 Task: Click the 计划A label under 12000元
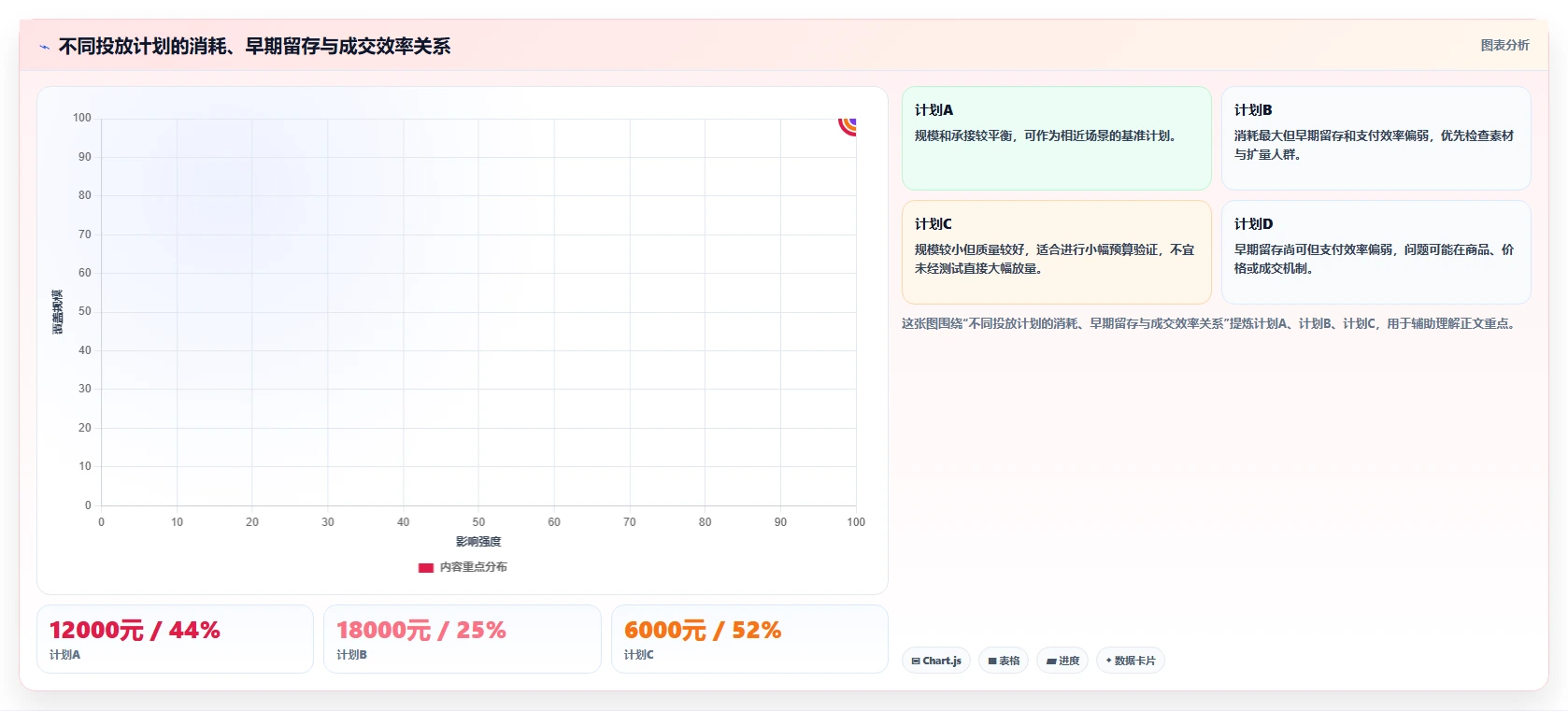point(64,655)
